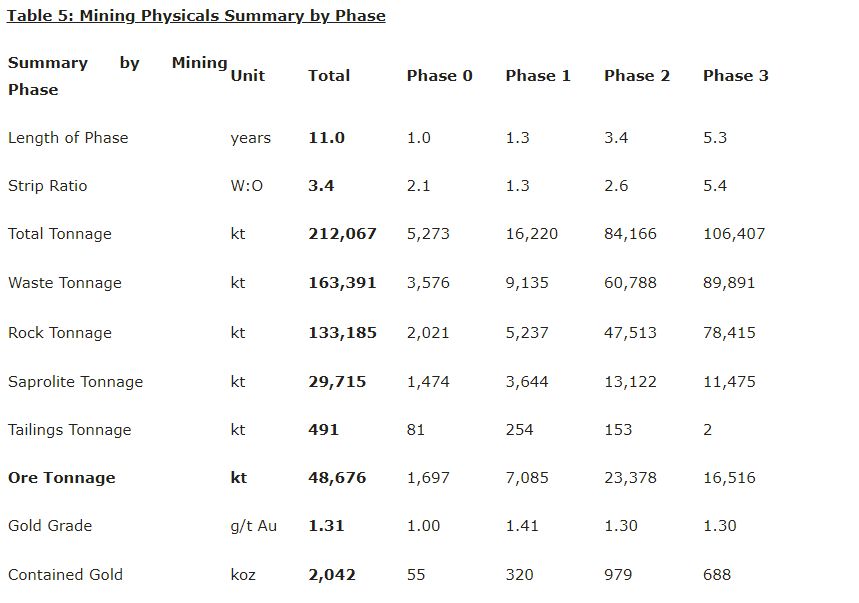859x603 pixels.
Task: Click the Rock Tonnage Phase 3 value 78,415
Action: point(729,333)
